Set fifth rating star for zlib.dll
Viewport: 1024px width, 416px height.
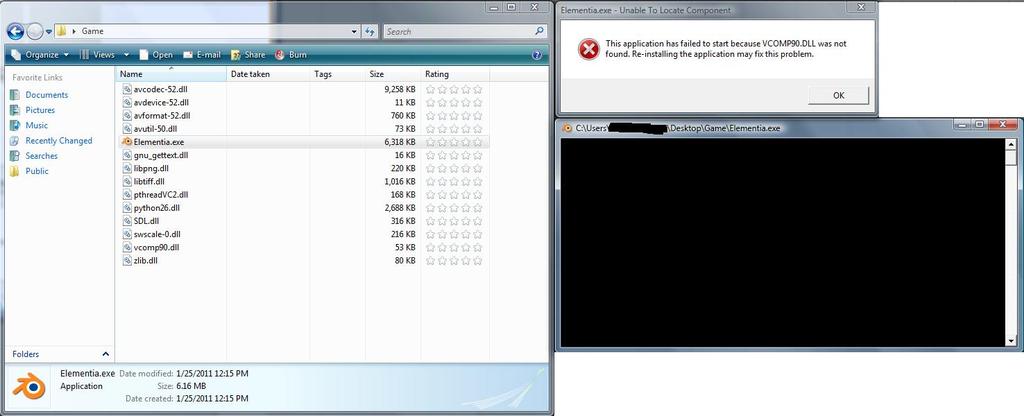coord(477,261)
